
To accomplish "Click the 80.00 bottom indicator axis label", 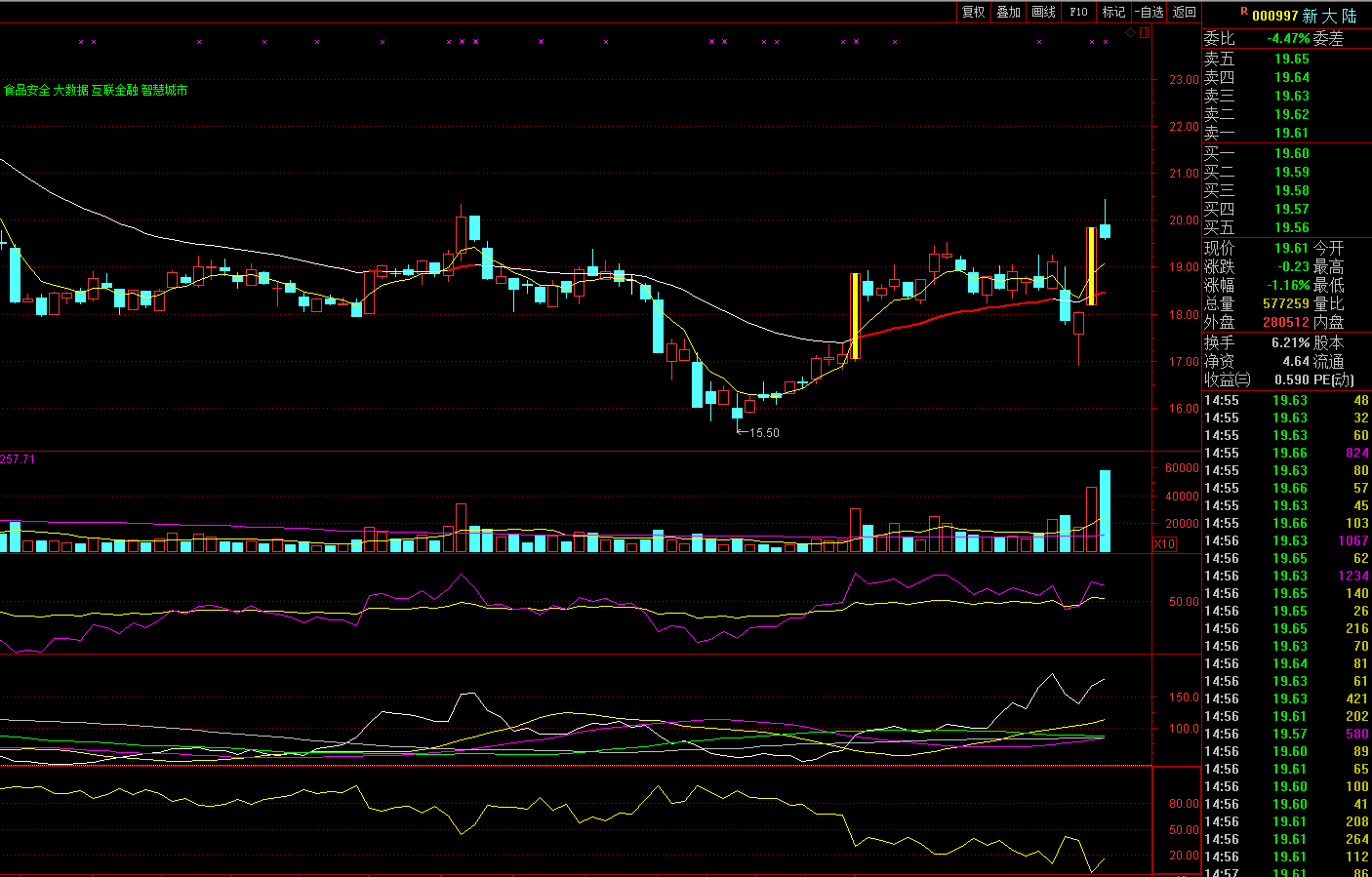I will (x=1184, y=804).
